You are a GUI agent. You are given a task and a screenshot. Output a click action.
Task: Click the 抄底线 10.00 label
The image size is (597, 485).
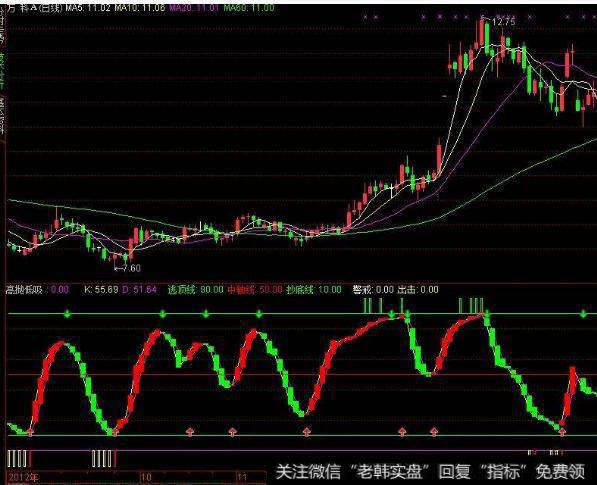tap(314, 290)
